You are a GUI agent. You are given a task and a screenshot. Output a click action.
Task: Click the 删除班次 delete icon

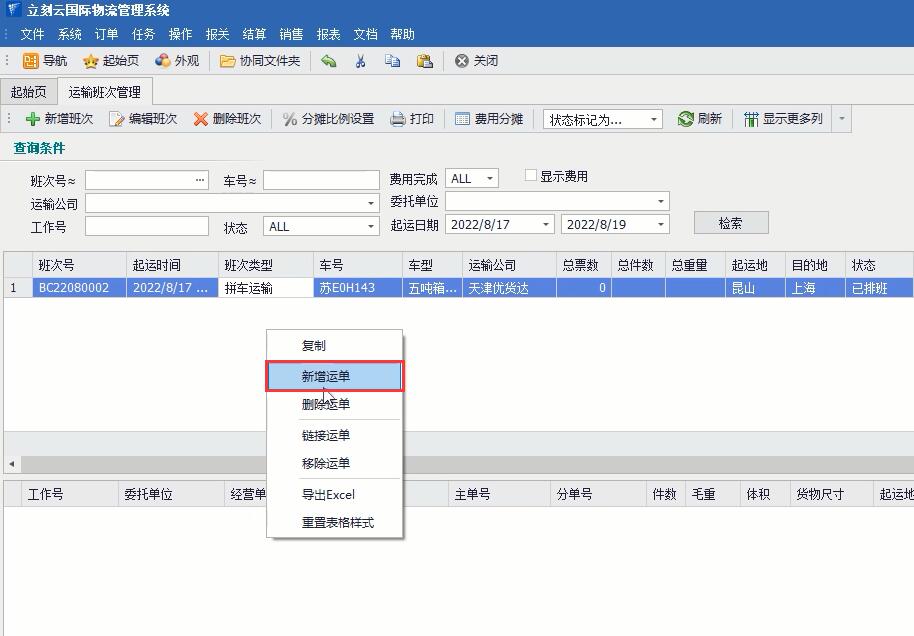pos(201,119)
